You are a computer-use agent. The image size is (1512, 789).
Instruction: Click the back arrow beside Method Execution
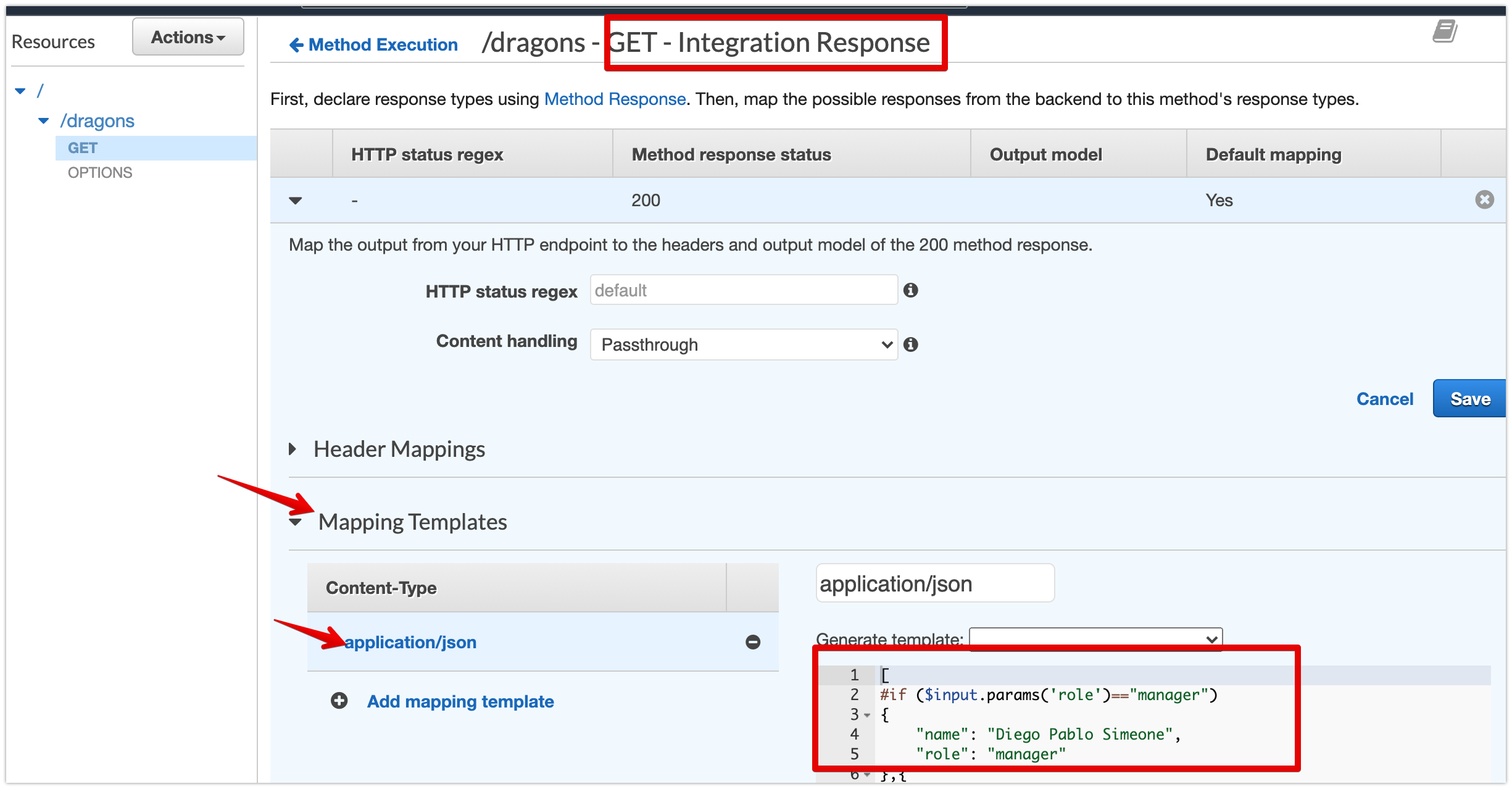tap(295, 44)
